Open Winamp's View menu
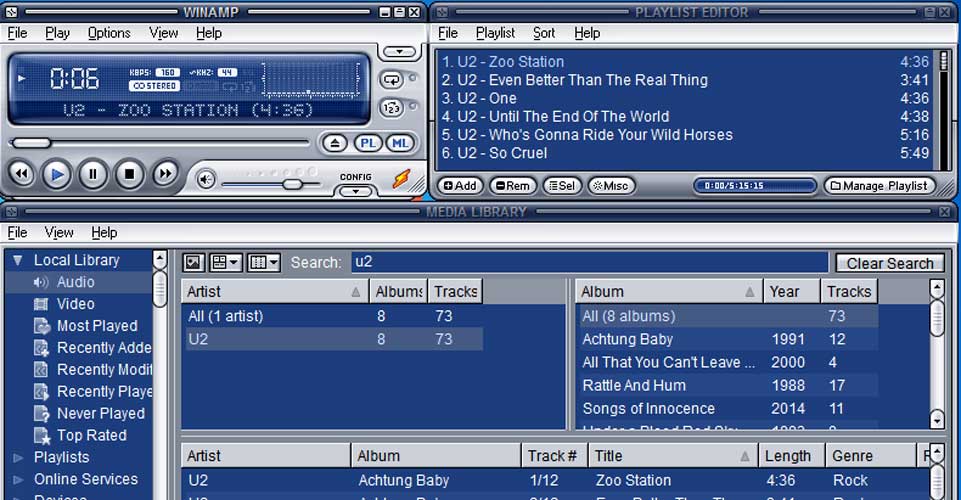This screenshot has height=500, width=961. coord(164,33)
